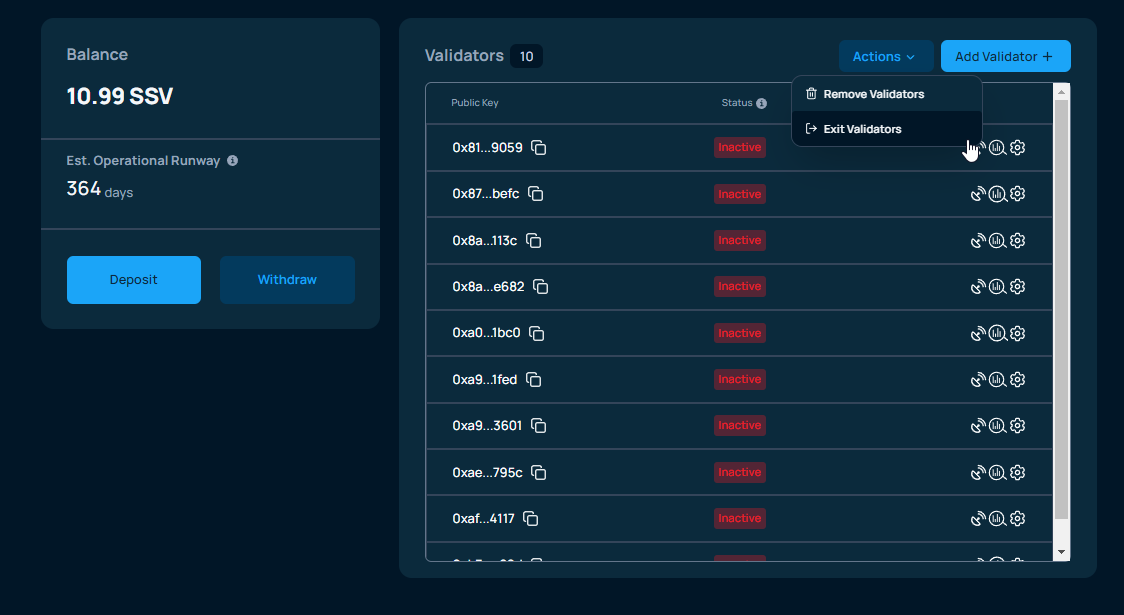Copy public key 0xa9...3601
Image resolution: width=1124 pixels, height=615 pixels.
[x=538, y=426]
